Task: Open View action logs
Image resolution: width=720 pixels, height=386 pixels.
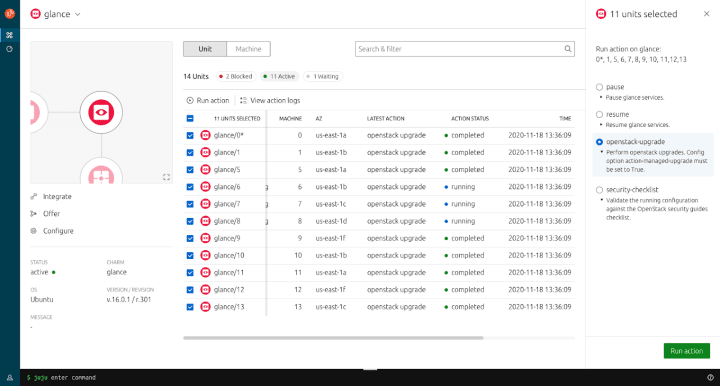Action: (270, 100)
